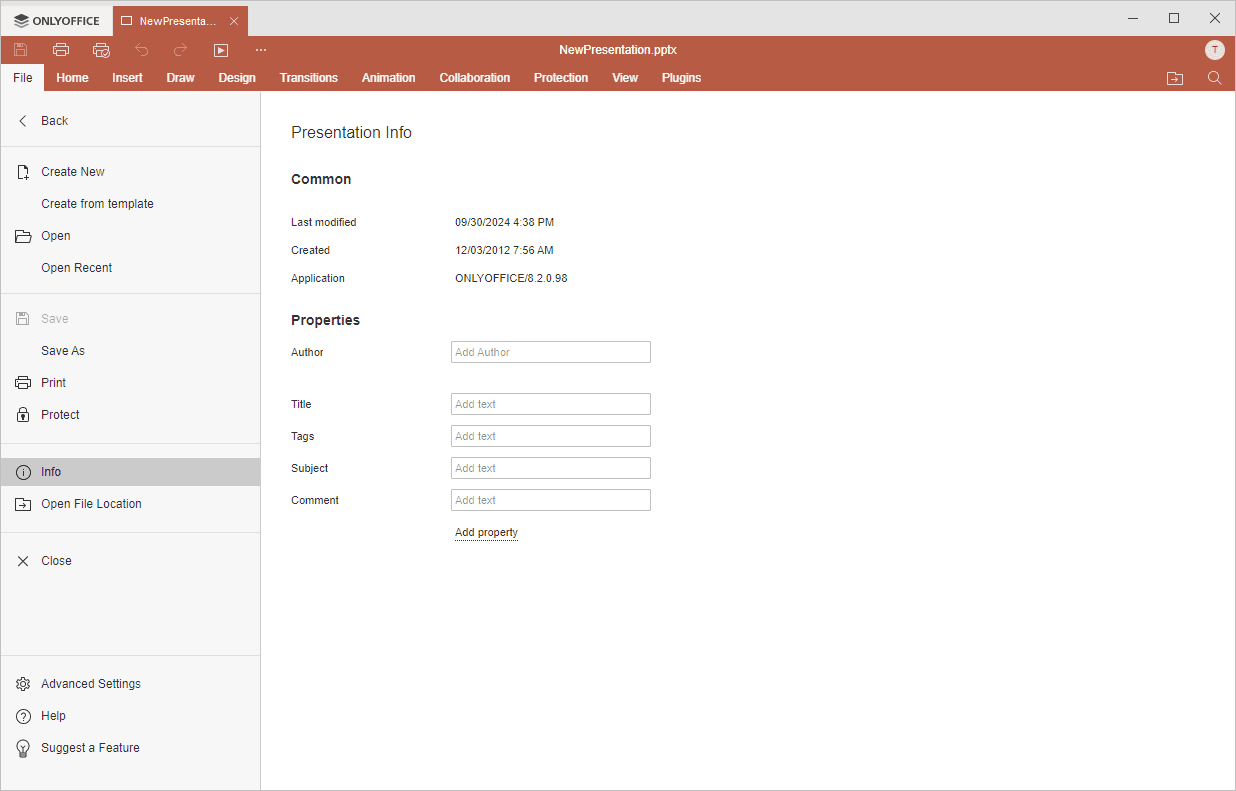Image resolution: width=1236 pixels, height=791 pixels.
Task: Go Back from the File menu
Action: coord(54,121)
